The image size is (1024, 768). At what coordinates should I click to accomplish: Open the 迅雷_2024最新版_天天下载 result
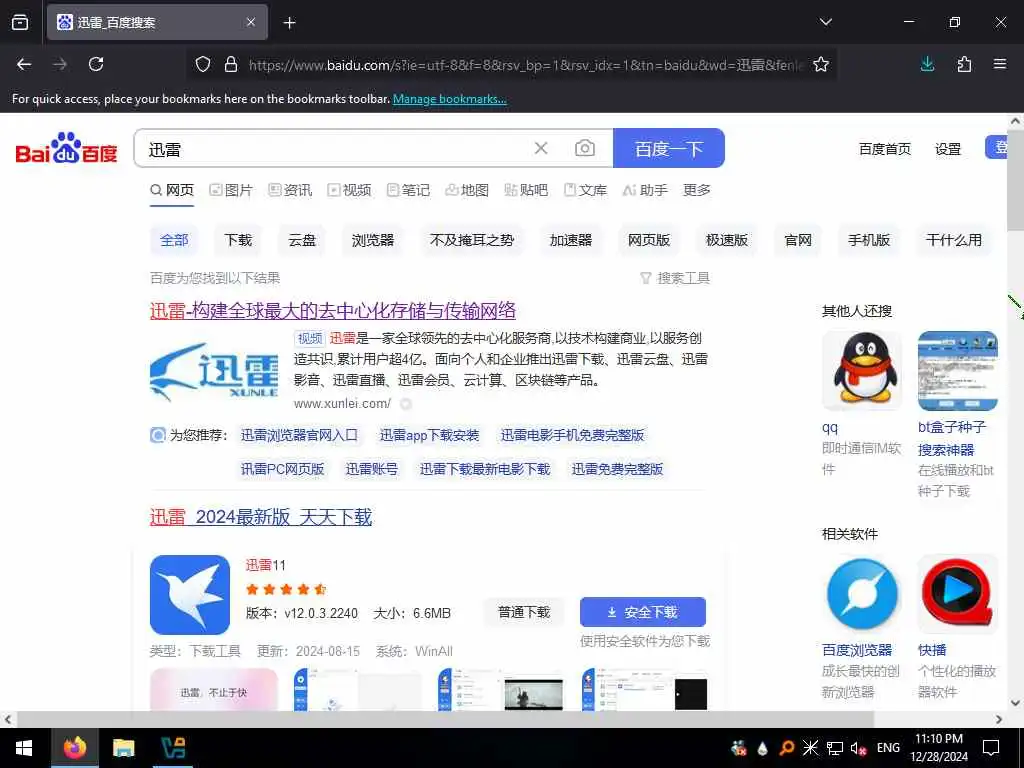pos(261,517)
